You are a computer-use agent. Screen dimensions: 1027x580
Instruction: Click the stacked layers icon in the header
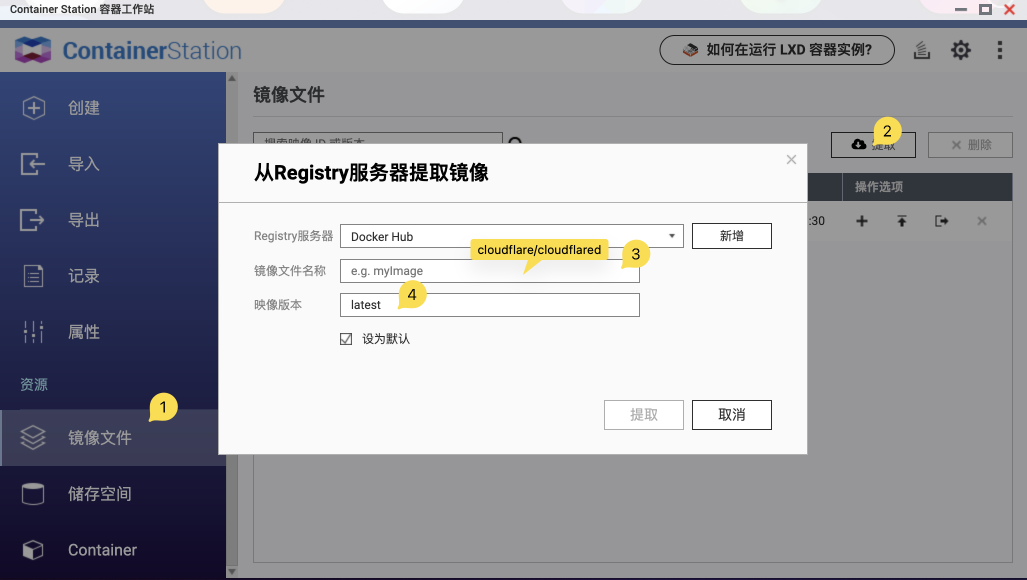(922, 50)
